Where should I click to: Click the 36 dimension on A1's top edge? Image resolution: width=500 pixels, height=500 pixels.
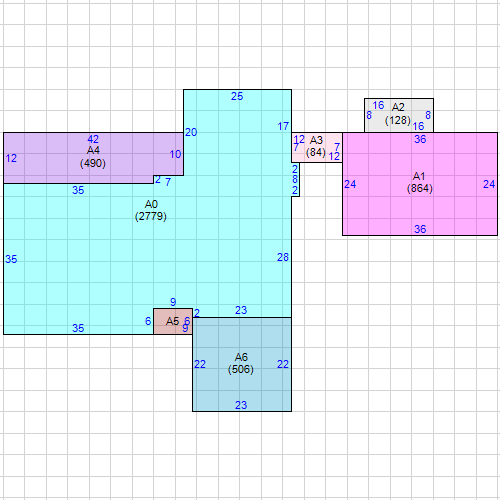pos(420,139)
